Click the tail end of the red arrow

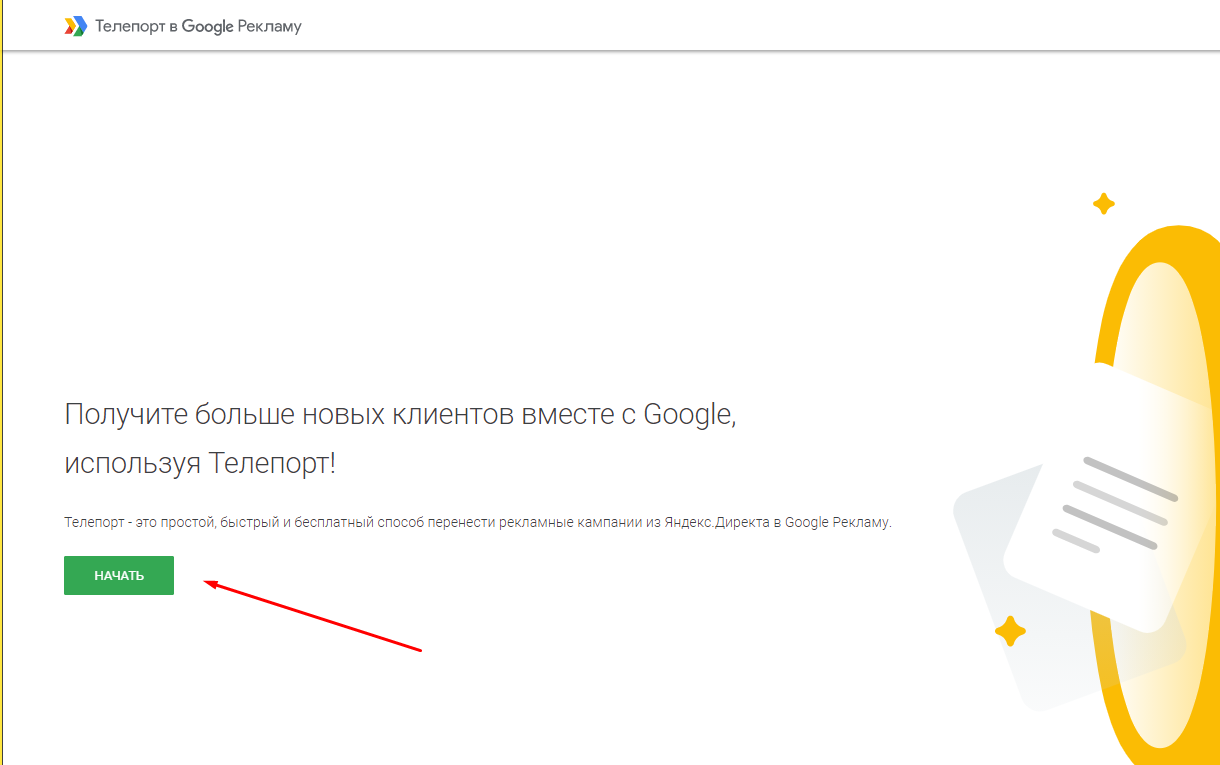point(418,650)
